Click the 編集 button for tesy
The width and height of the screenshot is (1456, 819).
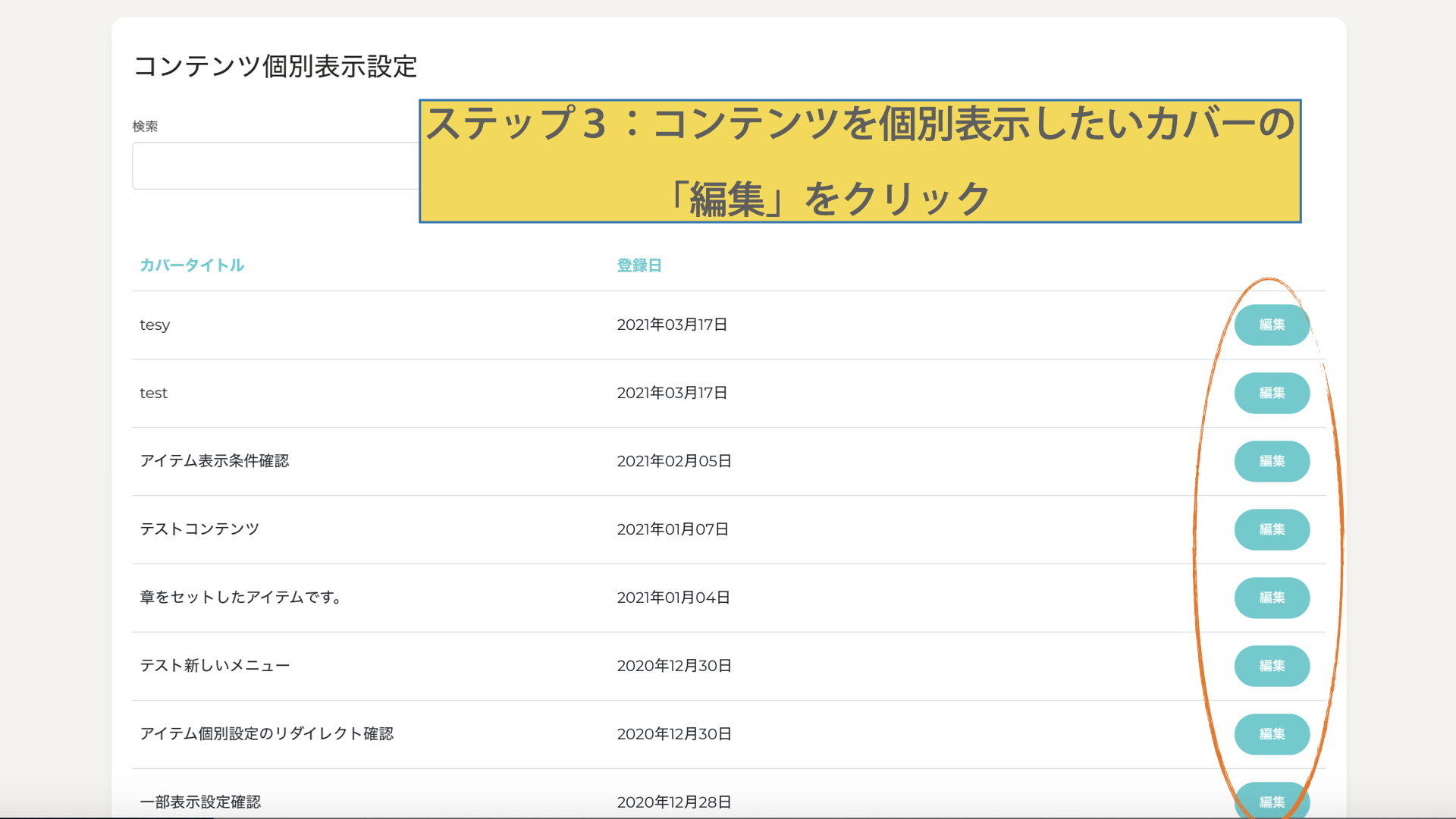coord(1272,325)
